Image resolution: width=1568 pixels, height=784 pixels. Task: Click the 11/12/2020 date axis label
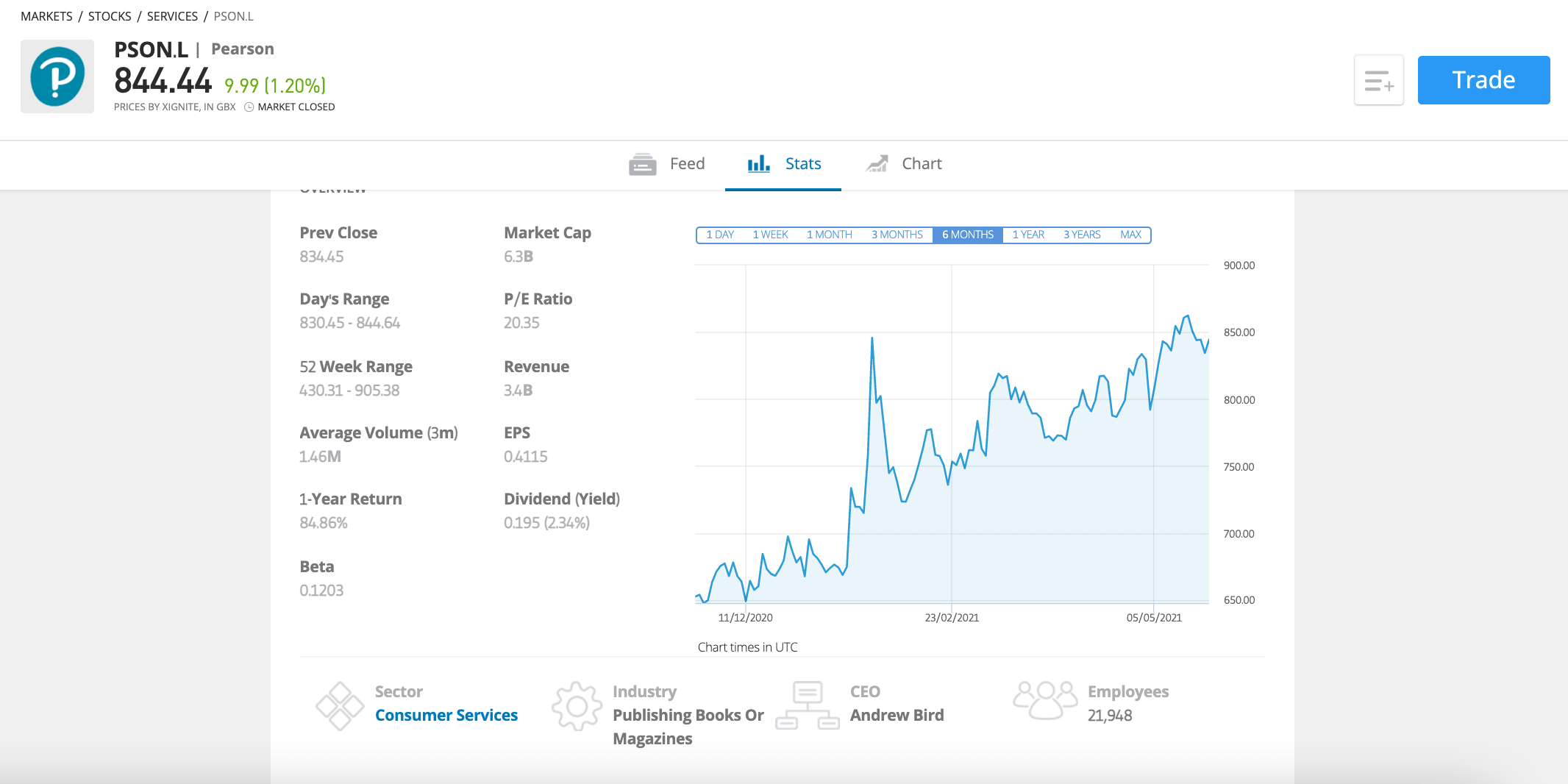click(x=746, y=618)
